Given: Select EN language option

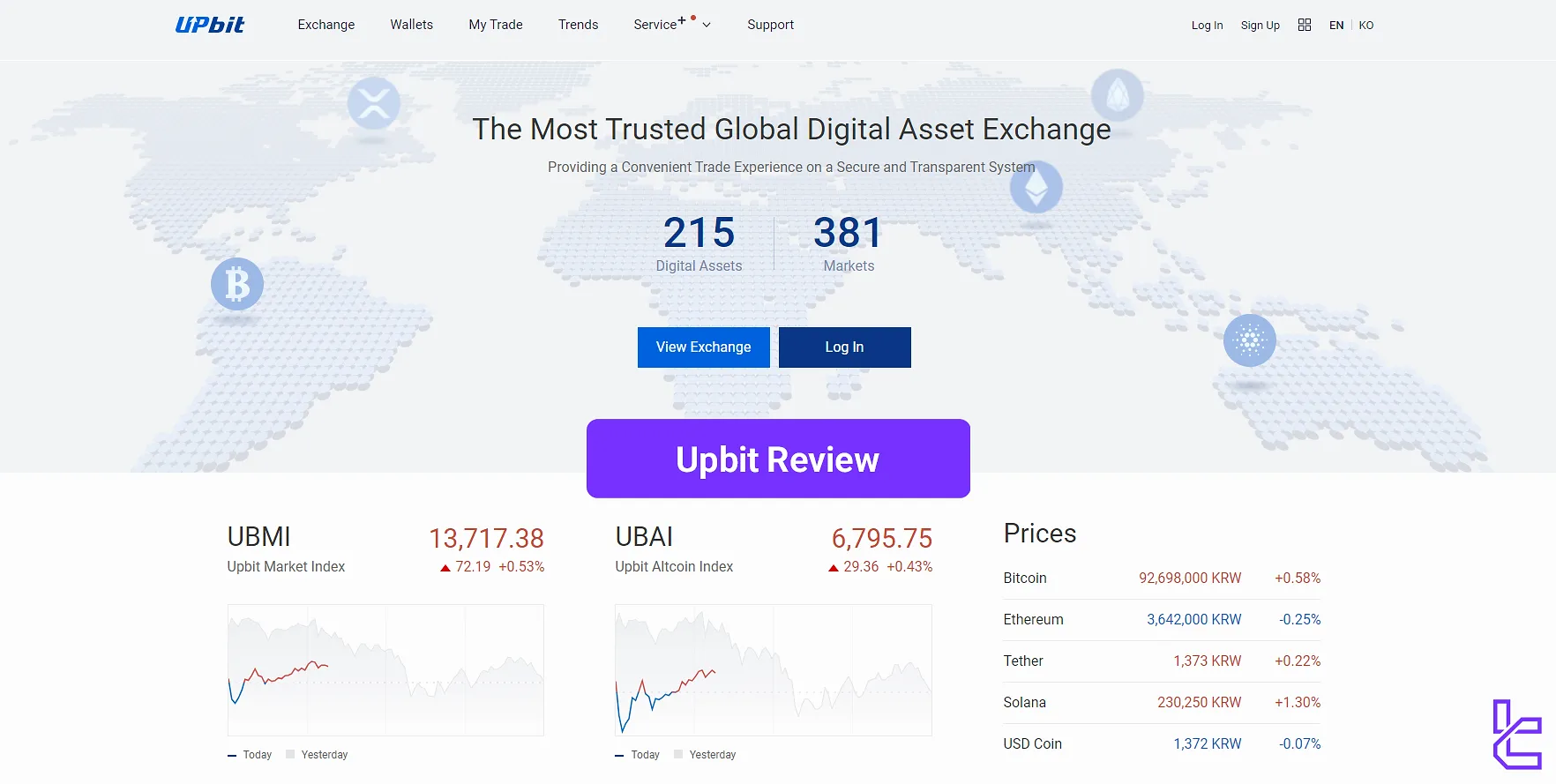Looking at the screenshot, I should tap(1336, 26).
